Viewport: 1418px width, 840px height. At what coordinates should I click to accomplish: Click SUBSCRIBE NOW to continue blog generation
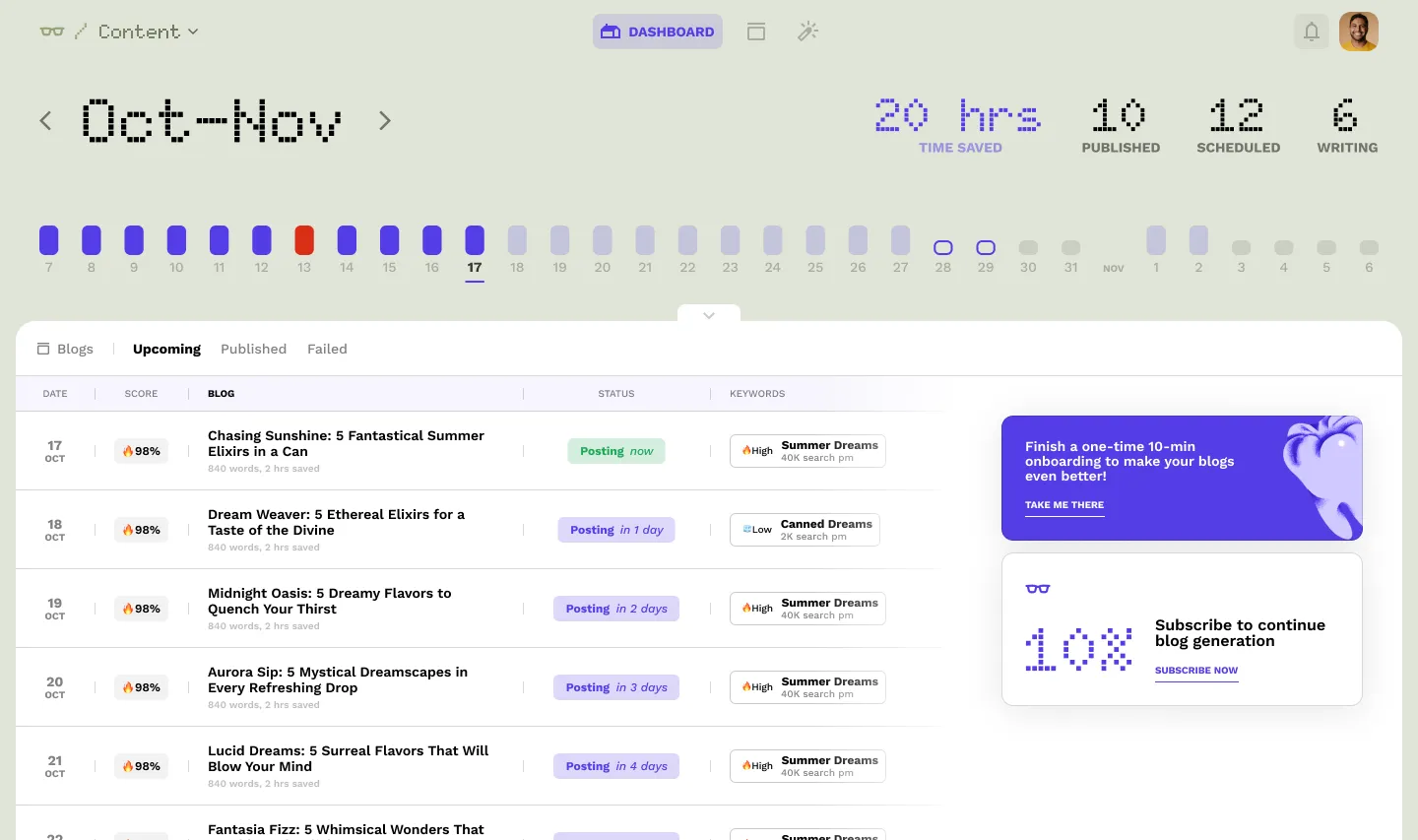pos(1196,671)
